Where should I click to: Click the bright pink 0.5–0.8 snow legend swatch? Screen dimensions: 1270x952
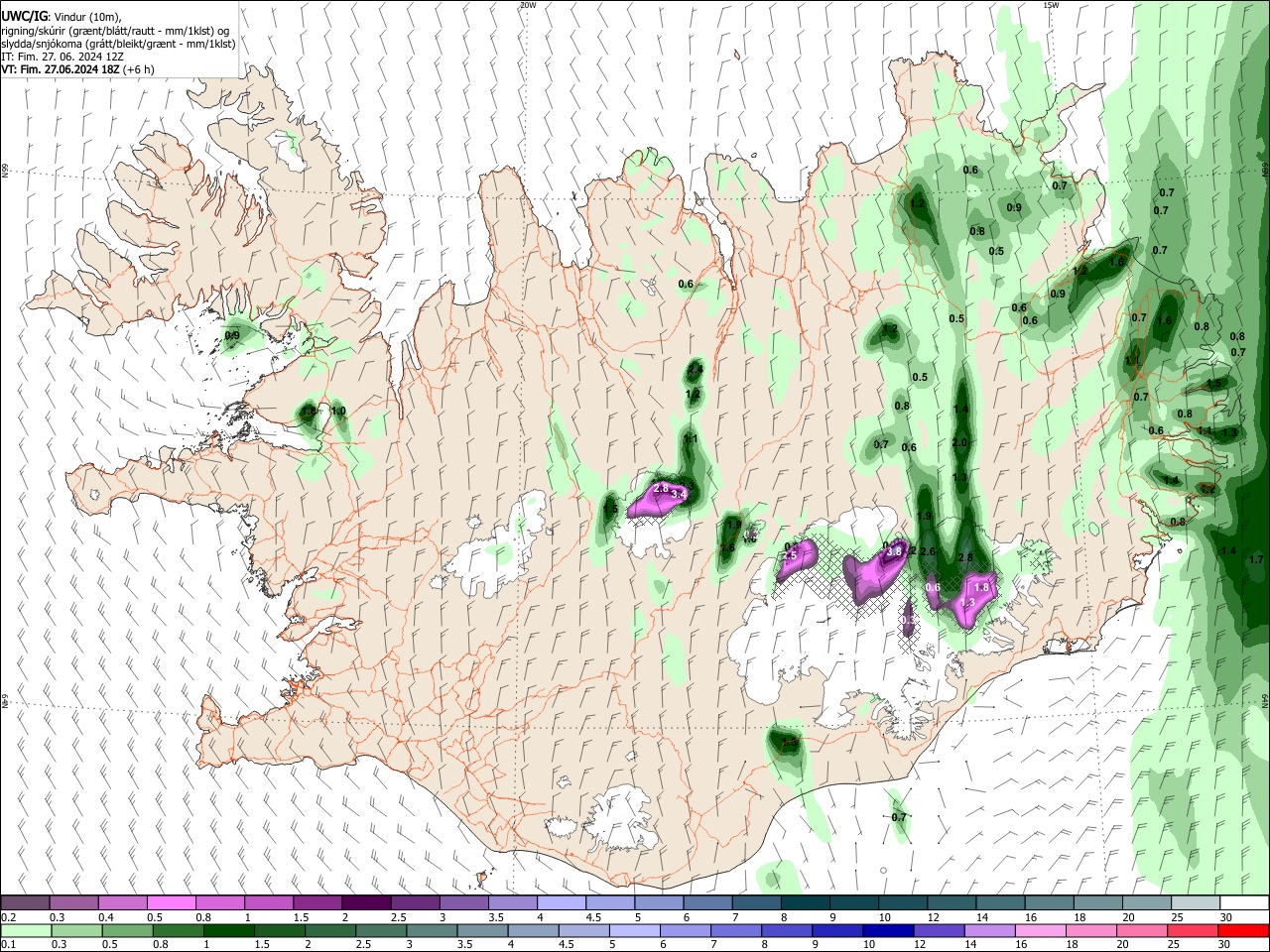coord(171,902)
